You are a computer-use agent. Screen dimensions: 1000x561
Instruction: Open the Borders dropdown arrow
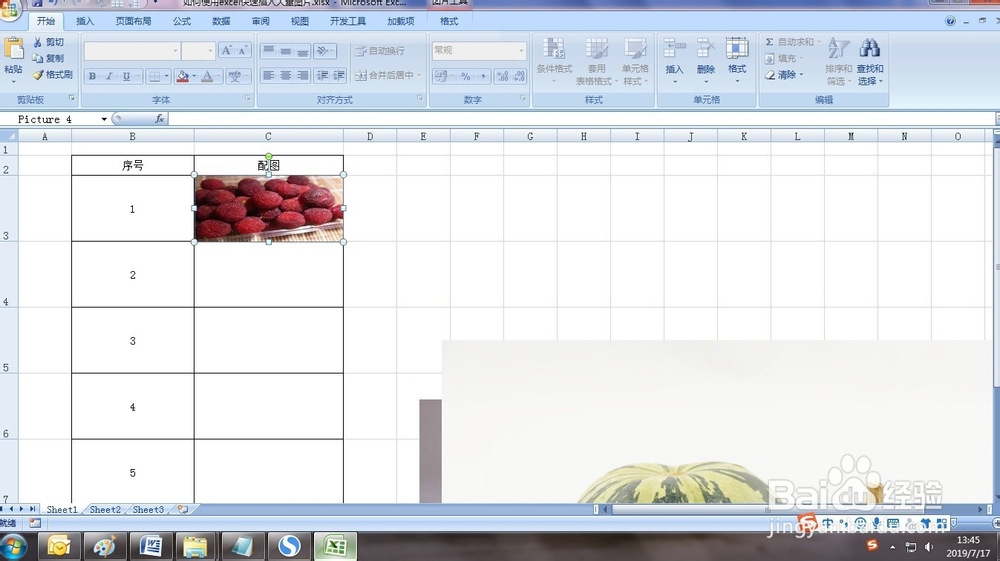(166, 76)
